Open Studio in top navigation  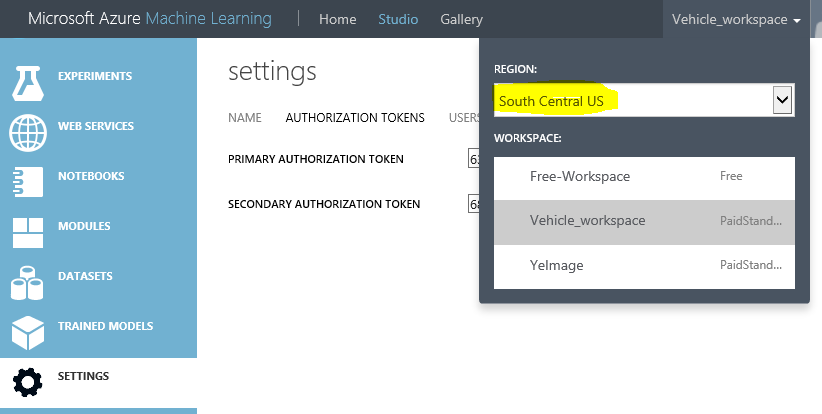(x=398, y=19)
